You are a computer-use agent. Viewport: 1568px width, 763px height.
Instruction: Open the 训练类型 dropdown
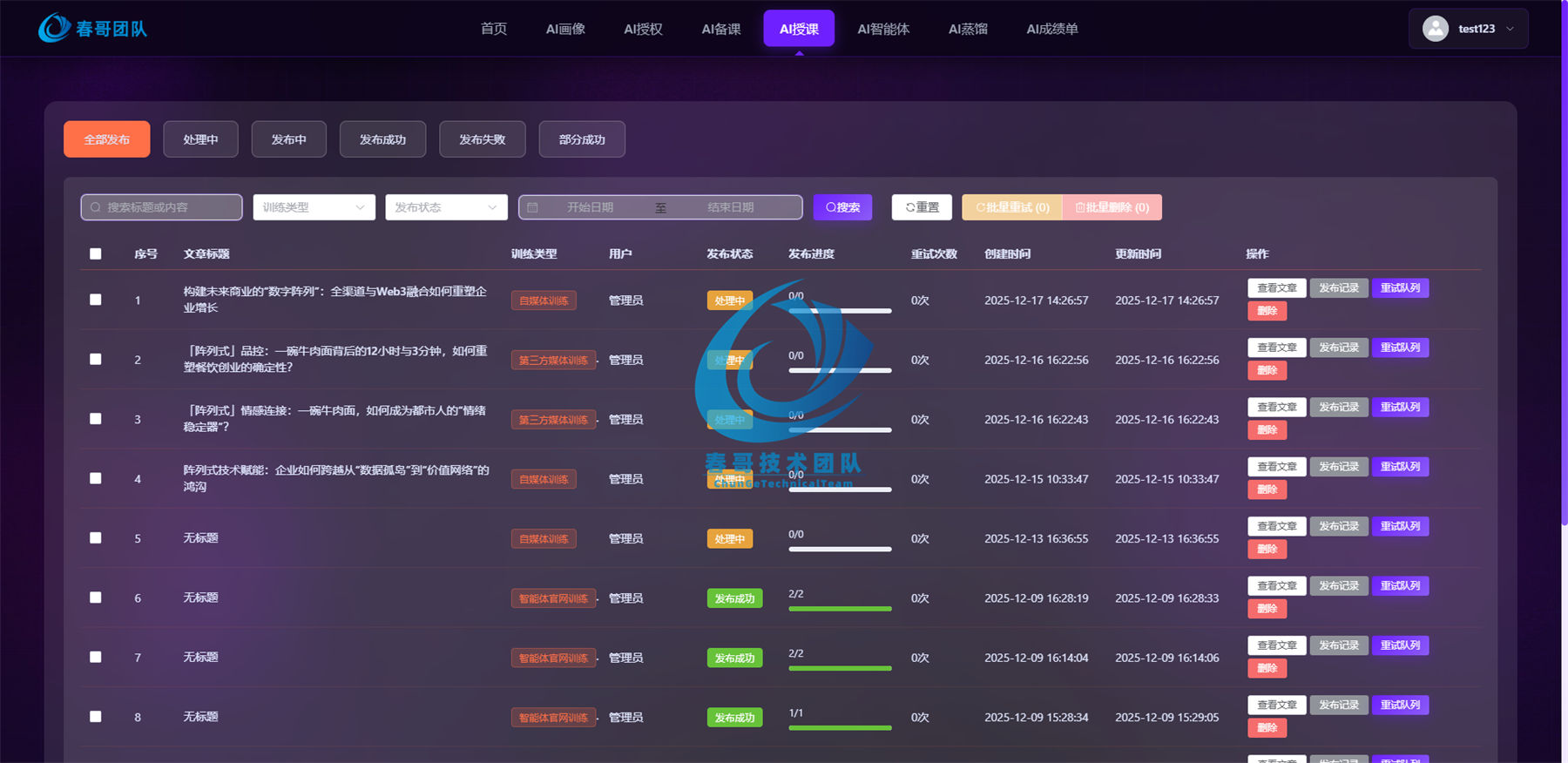314,207
